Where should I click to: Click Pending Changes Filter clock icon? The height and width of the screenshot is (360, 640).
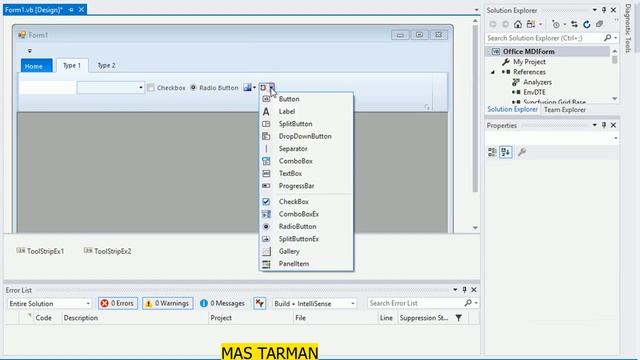point(556,24)
